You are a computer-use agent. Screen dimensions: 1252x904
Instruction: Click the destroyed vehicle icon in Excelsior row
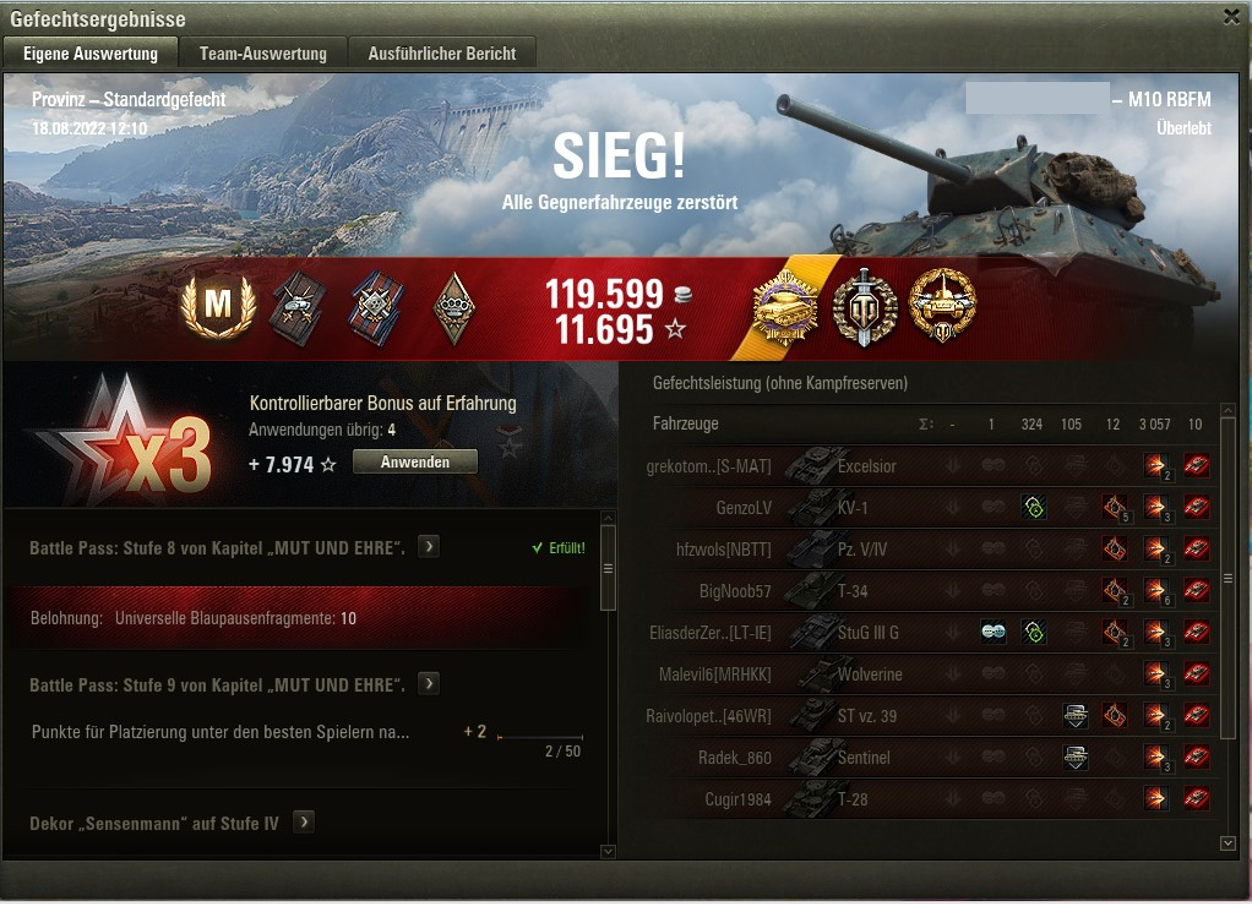pos(1196,466)
